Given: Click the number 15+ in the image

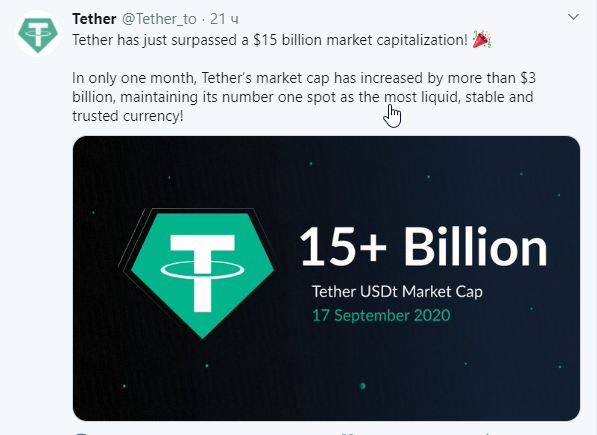Looking at the screenshot, I should 343,247.
